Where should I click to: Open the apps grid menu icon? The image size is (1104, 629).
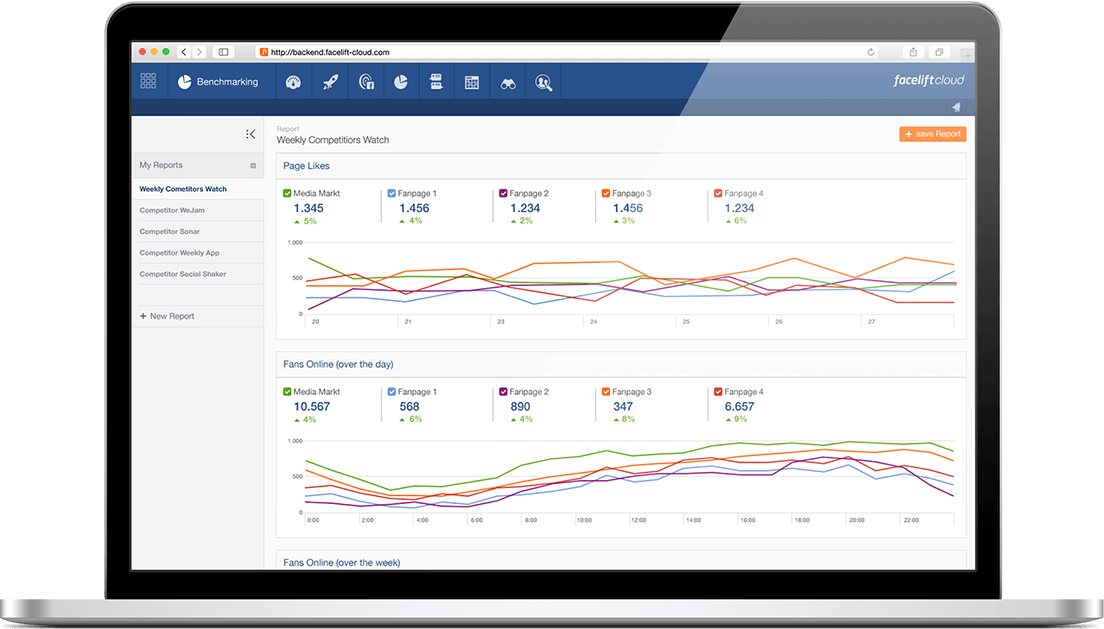(148, 81)
